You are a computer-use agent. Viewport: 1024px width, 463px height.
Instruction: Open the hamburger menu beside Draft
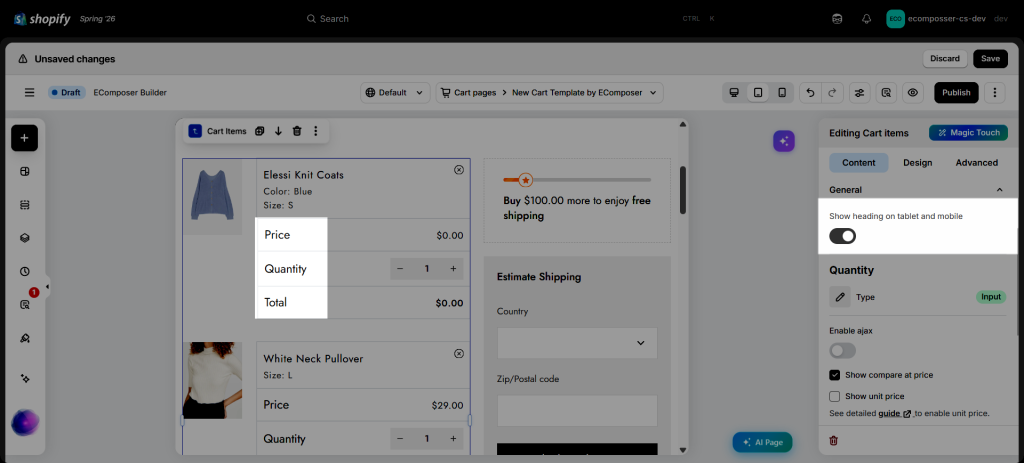(x=29, y=93)
